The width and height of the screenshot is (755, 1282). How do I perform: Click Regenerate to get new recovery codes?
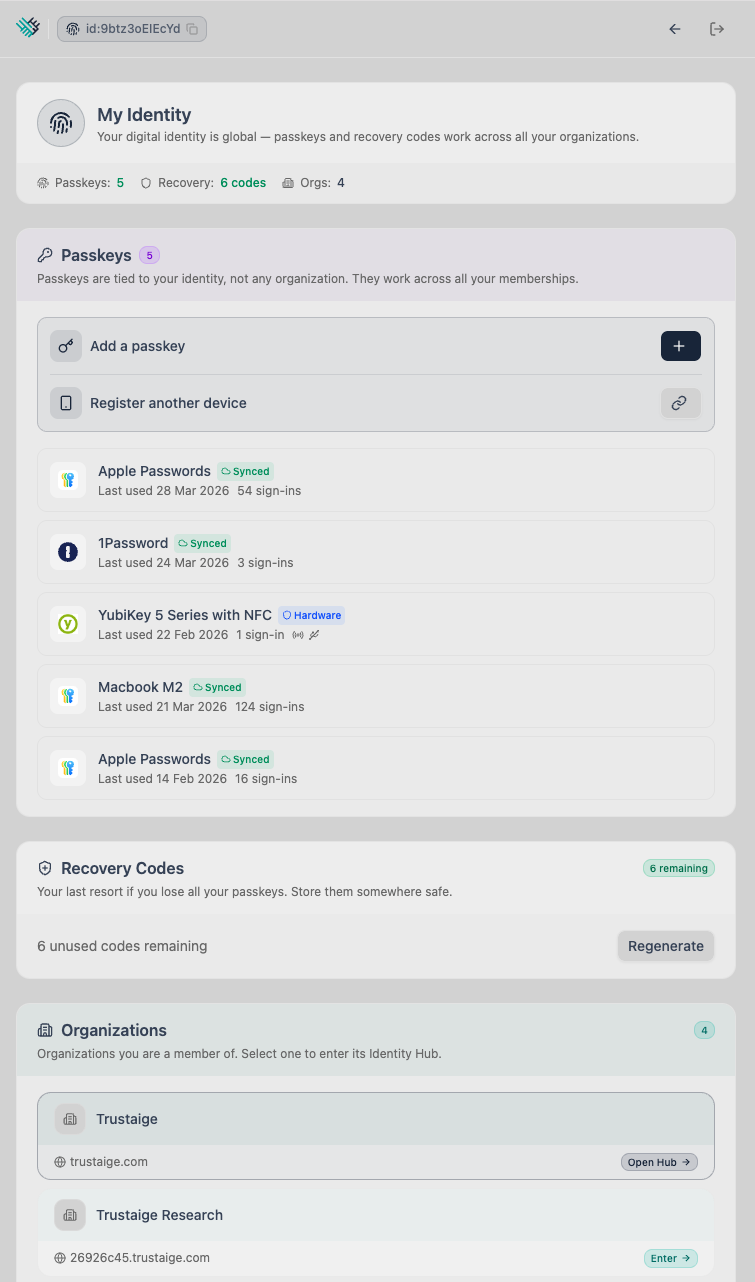pos(665,945)
